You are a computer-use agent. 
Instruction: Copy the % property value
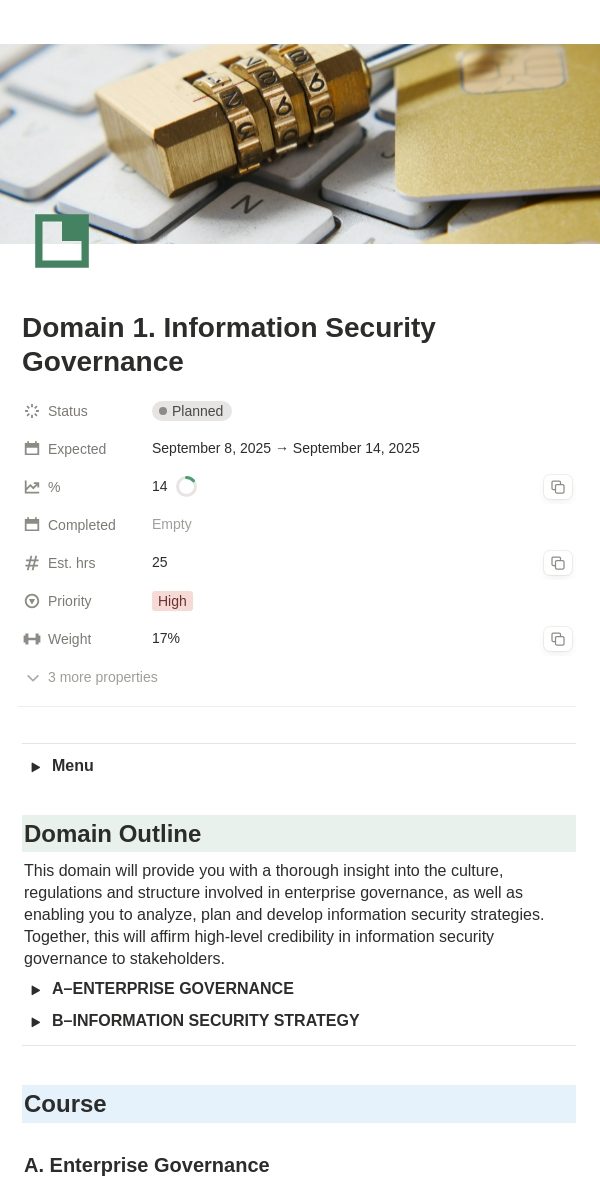click(558, 487)
